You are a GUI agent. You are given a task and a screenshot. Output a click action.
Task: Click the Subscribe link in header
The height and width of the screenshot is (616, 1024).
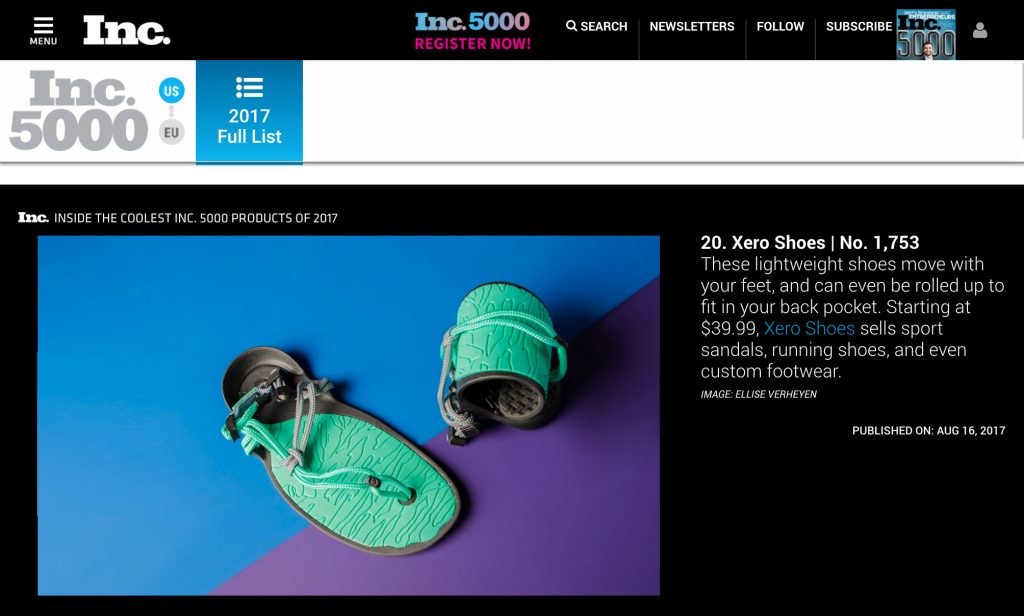click(859, 26)
